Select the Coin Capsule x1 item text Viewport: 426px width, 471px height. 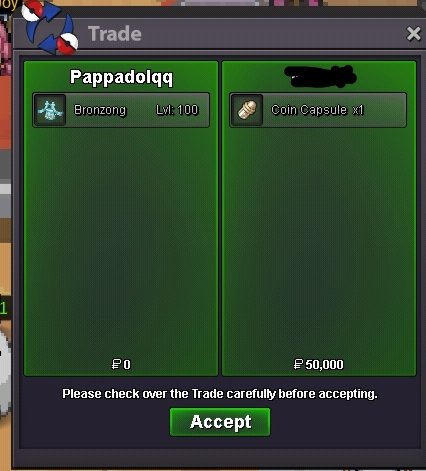pos(317,110)
